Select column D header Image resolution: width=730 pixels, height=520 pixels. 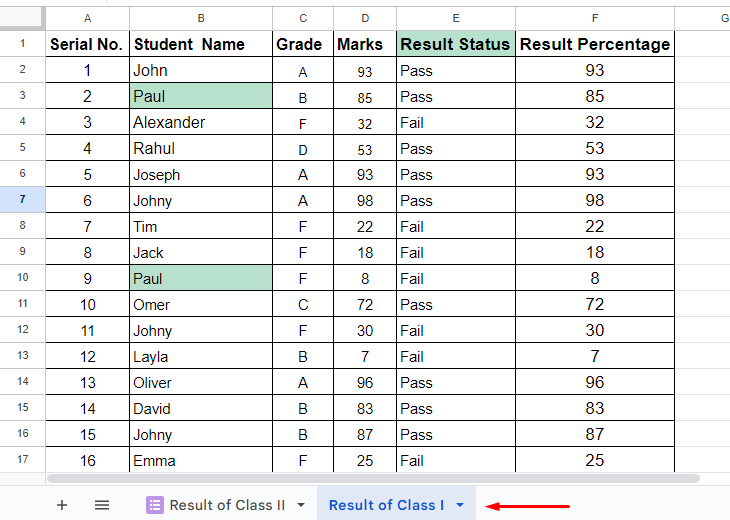365,19
